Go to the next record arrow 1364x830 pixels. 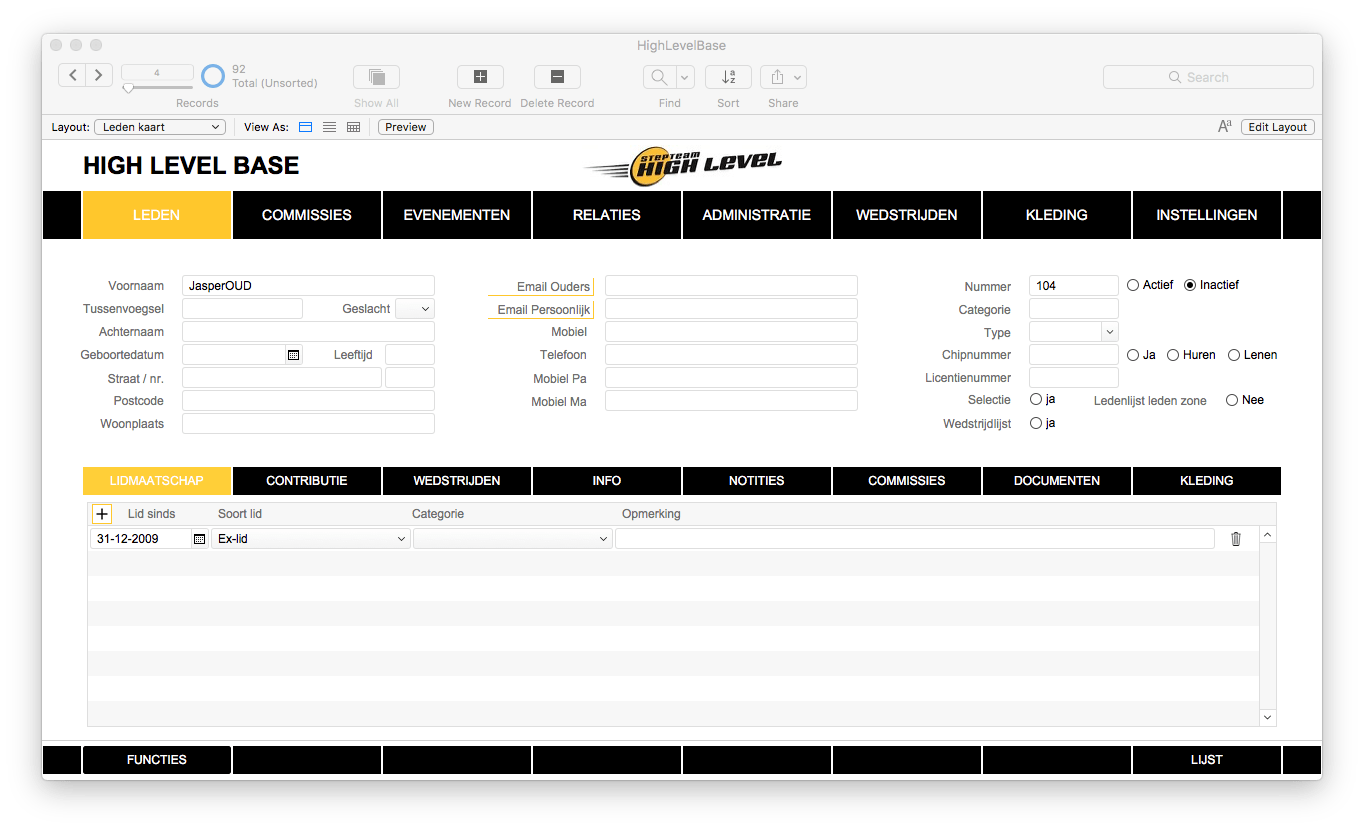pyautogui.click(x=98, y=76)
